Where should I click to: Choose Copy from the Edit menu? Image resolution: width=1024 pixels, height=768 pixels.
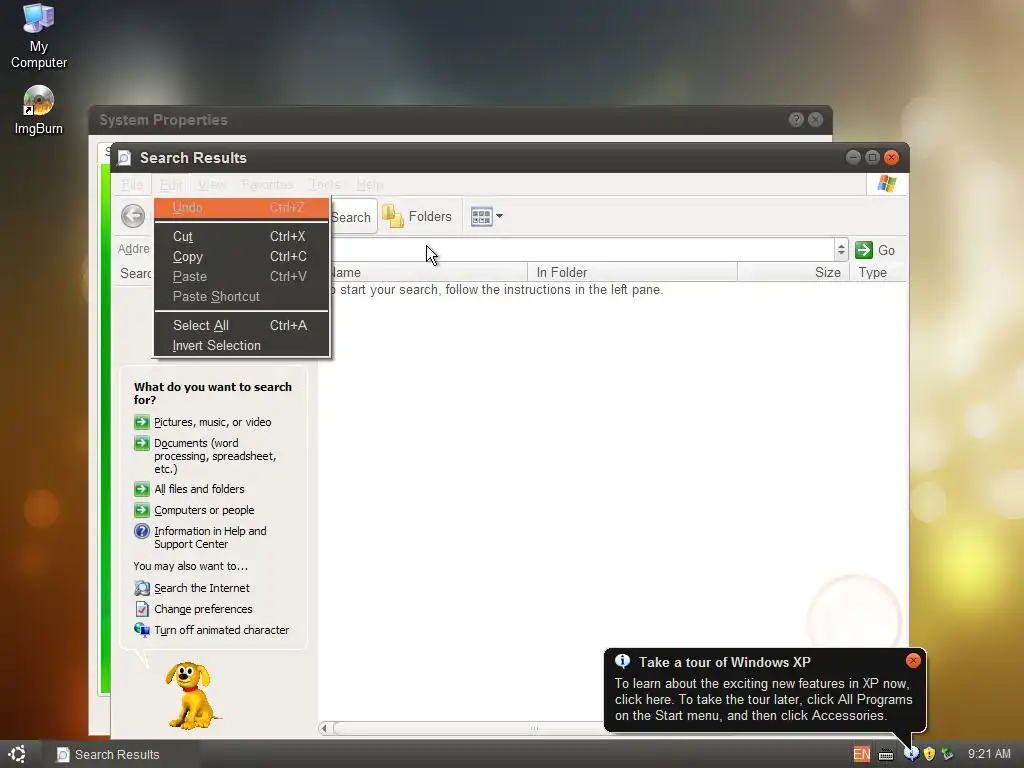241,257
